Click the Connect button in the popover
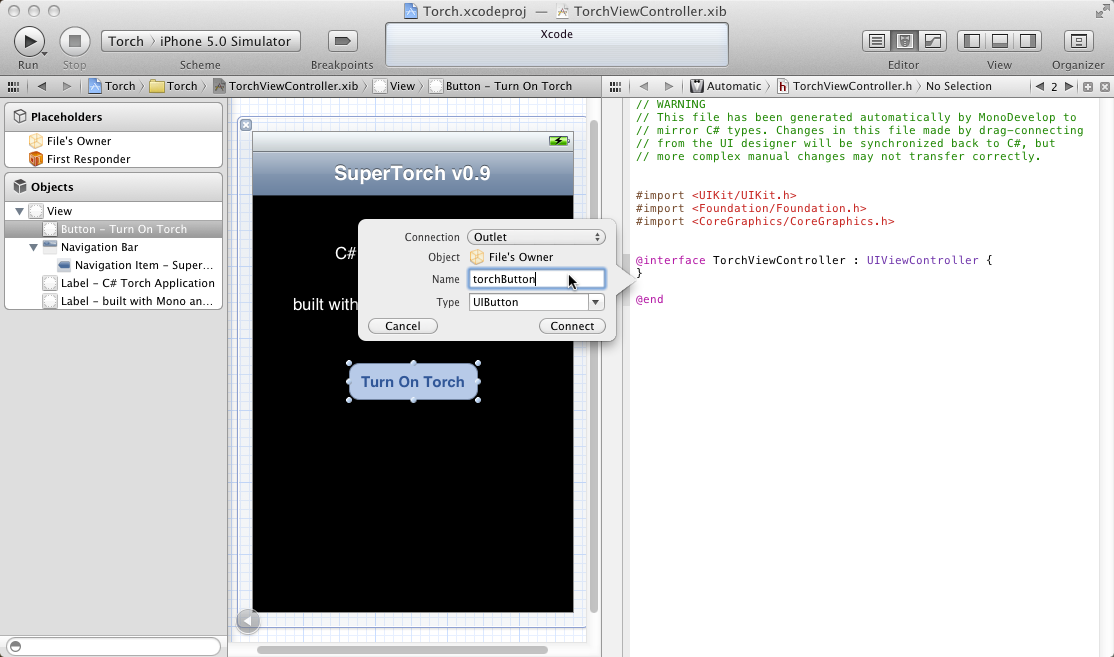 (572, 326)
